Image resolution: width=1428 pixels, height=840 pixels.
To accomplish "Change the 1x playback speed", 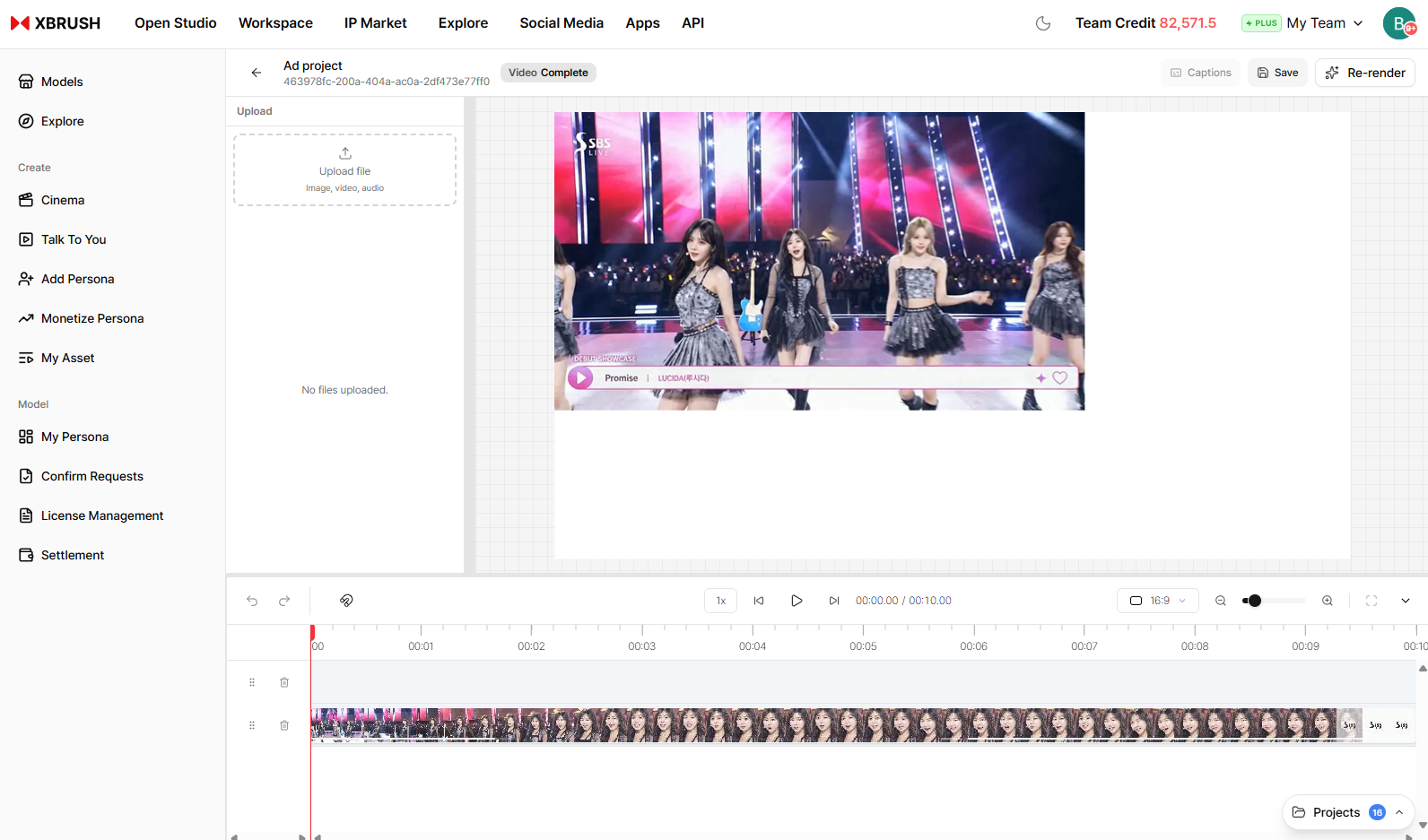I will pyautogui.click(x=720, y=601).
